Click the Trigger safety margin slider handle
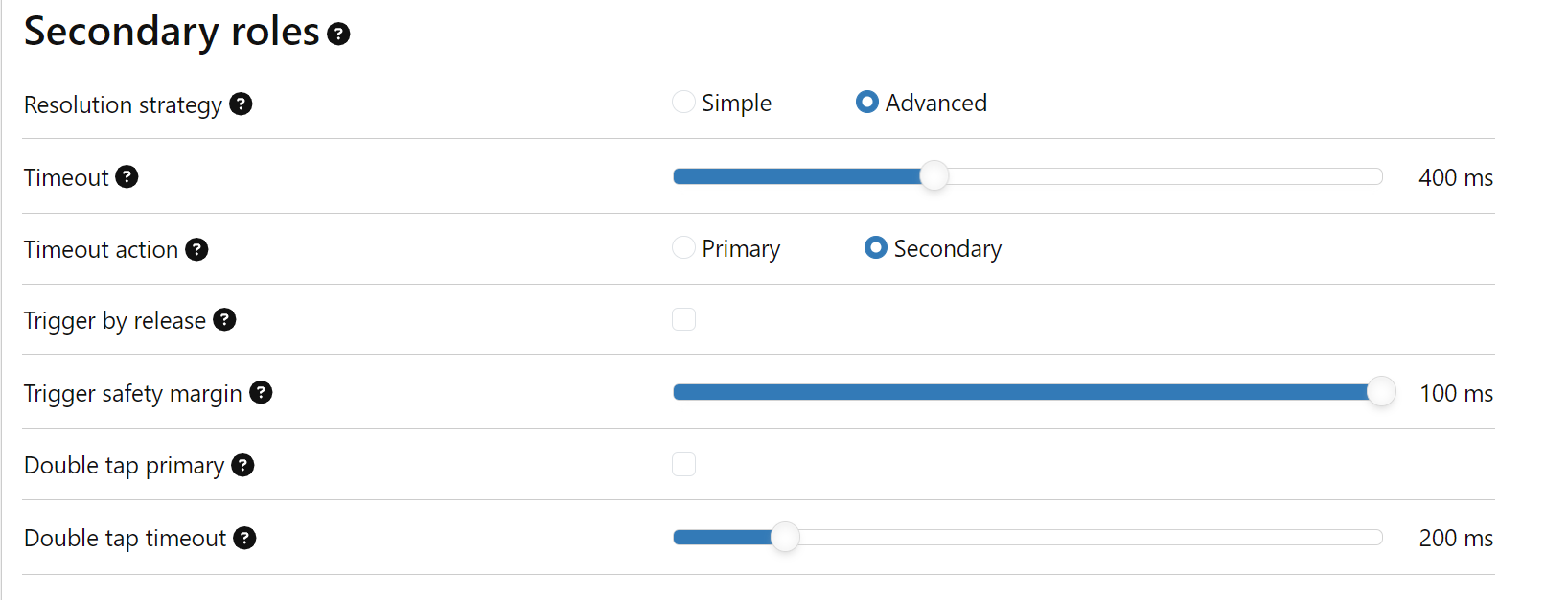Image resolution: width=1568 pixels, height=600 pixels. pos(1381,392)
